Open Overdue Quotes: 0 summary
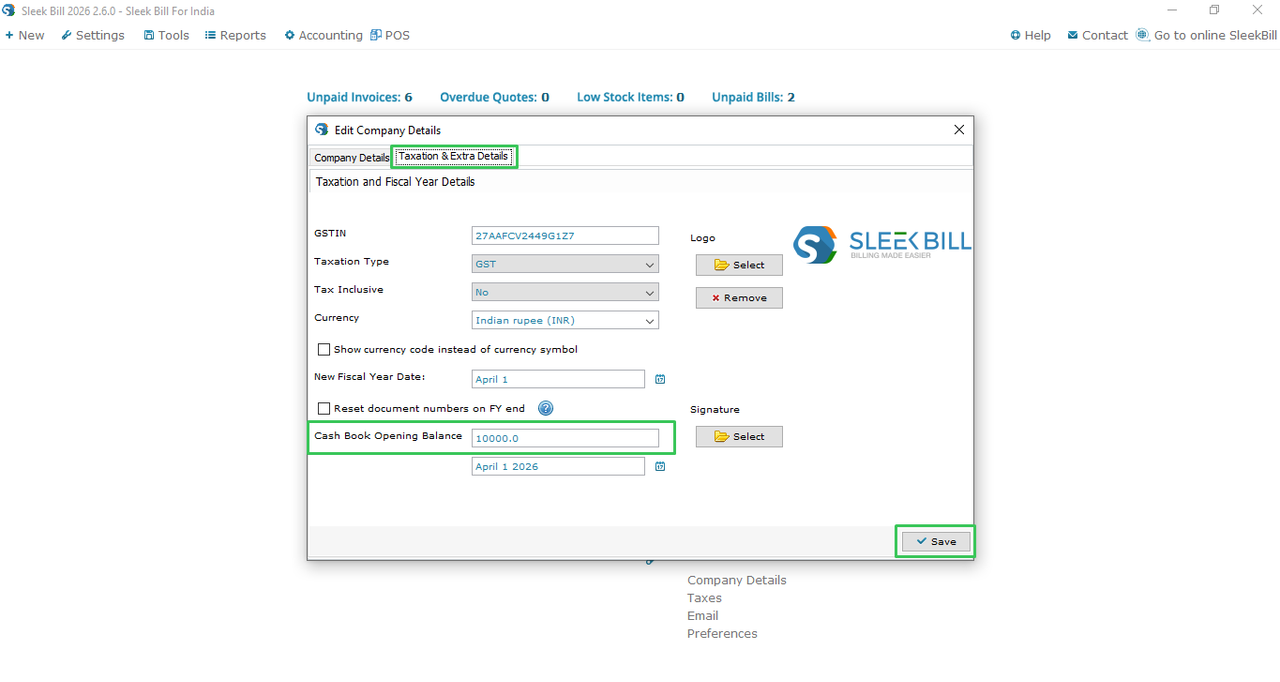1280x682 pixels. [495, 97]
